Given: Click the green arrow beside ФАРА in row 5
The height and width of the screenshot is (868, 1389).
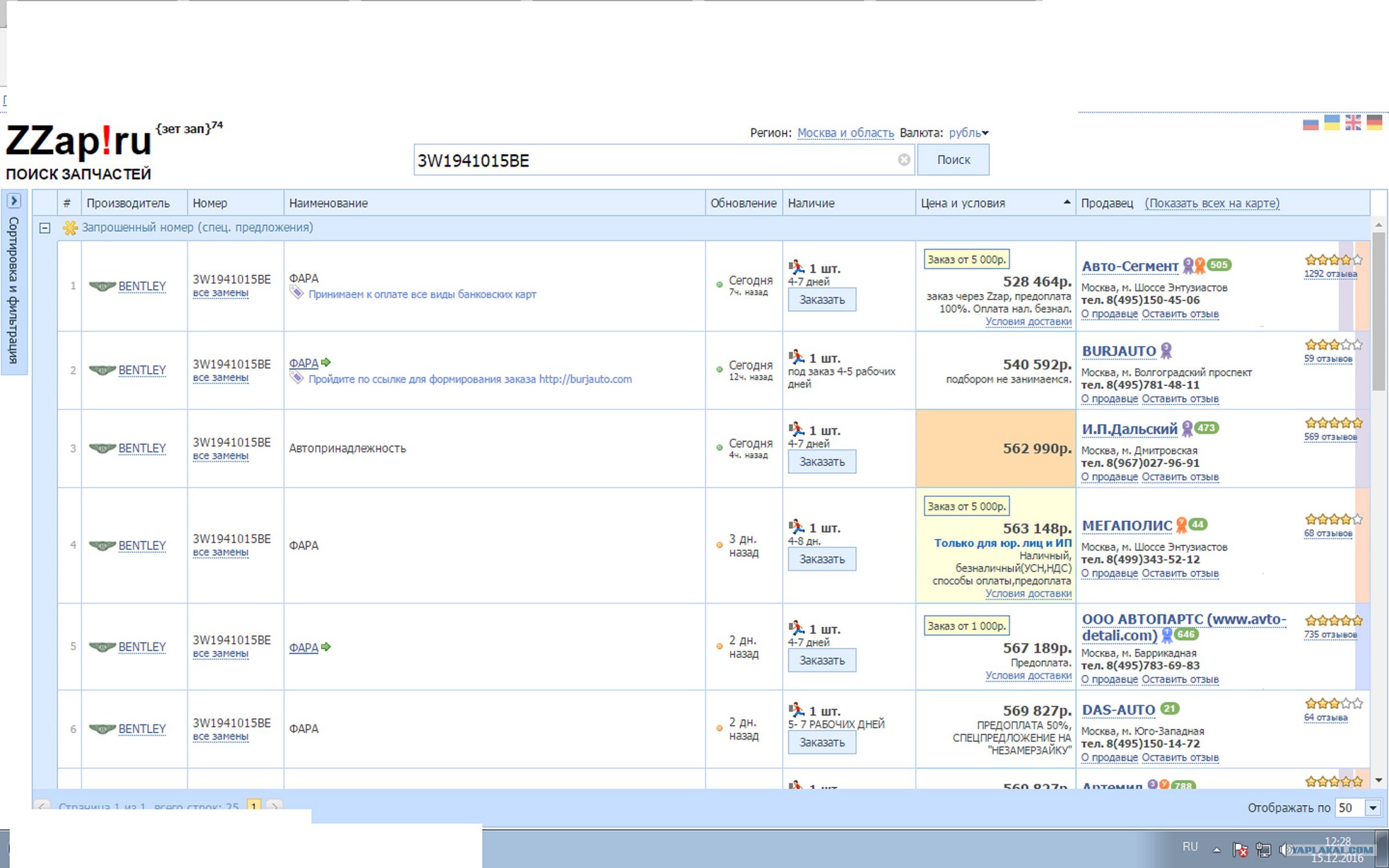Looking at the screenshot, I should [x=326, y=647].
